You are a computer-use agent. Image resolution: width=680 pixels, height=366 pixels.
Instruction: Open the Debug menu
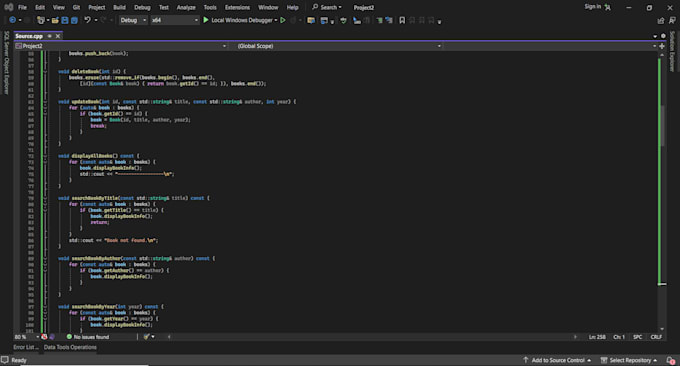coord(142,7)
